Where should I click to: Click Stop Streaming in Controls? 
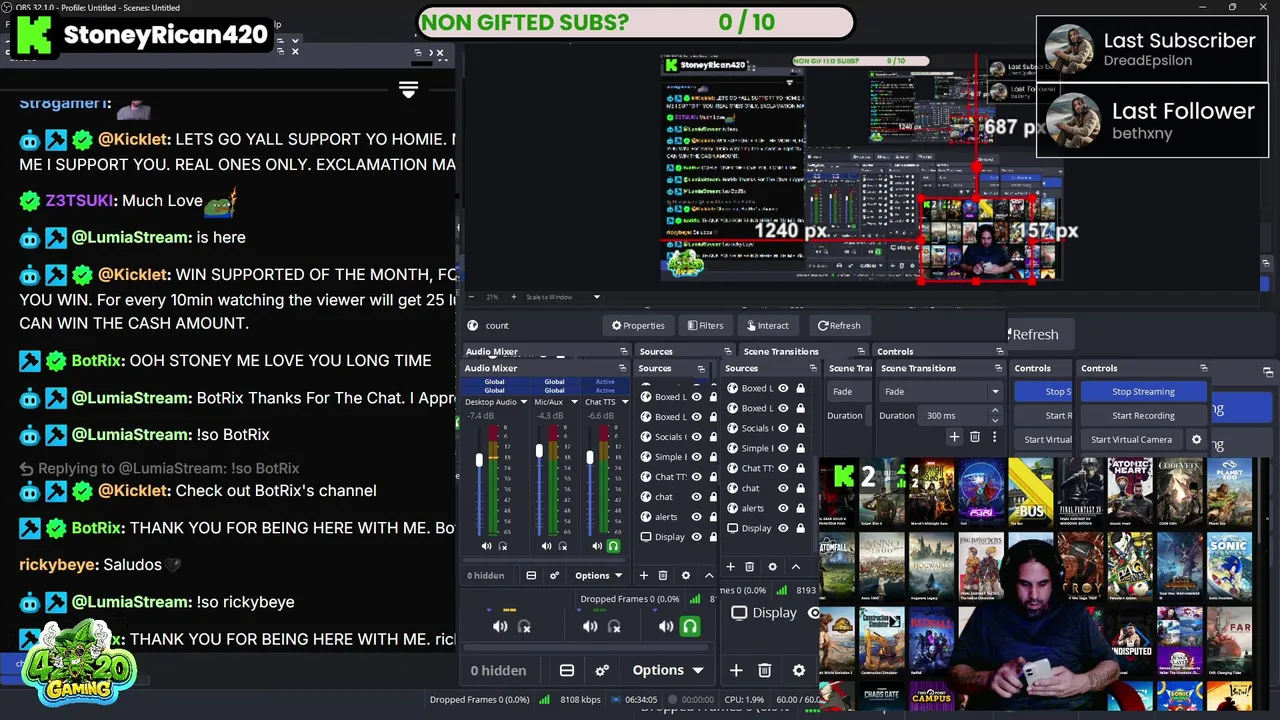coord(1143,392)
